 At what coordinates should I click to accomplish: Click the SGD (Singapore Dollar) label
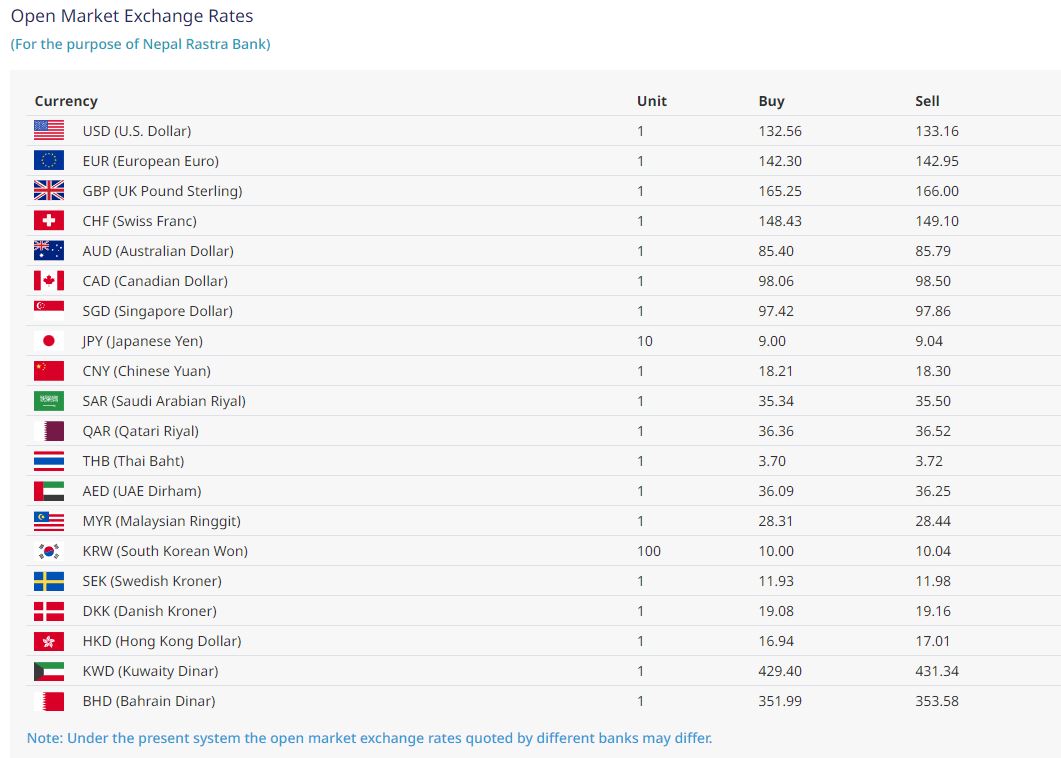click(158, 311)
